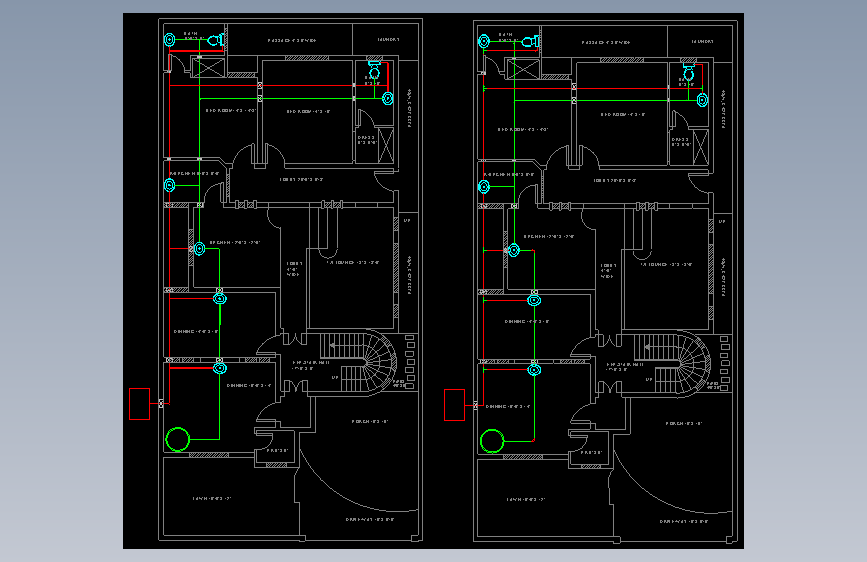Select toilet symbol in left plan's top-left bath
The image size is (867, 562).
pos(216,40)
